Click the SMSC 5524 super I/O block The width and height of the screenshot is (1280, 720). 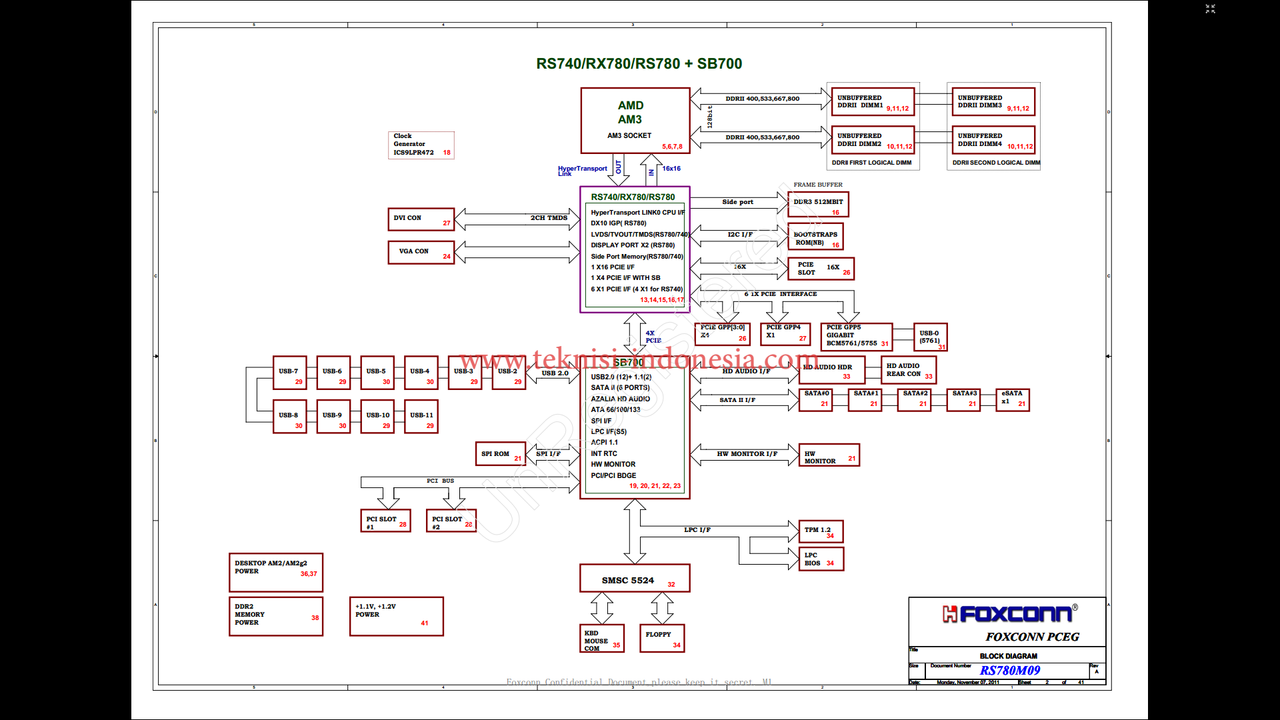pos(635,578)
